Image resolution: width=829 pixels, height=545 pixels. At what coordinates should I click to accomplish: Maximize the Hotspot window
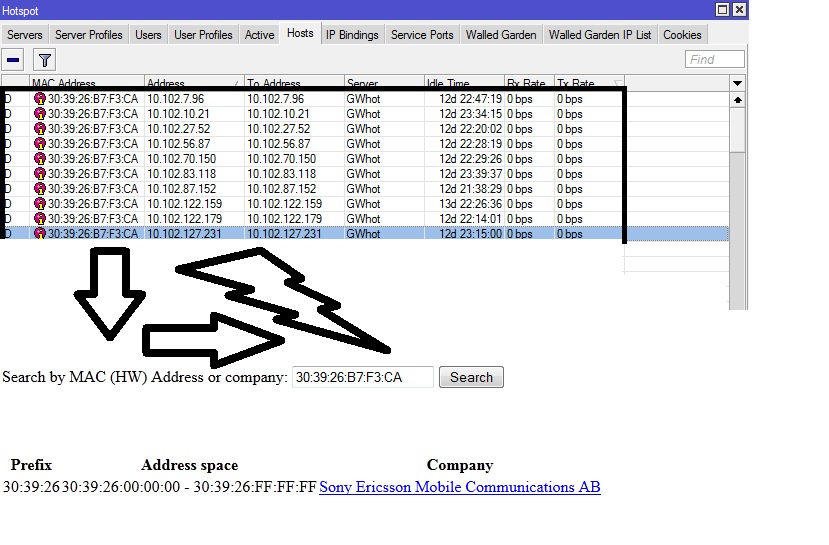point(722,10)
